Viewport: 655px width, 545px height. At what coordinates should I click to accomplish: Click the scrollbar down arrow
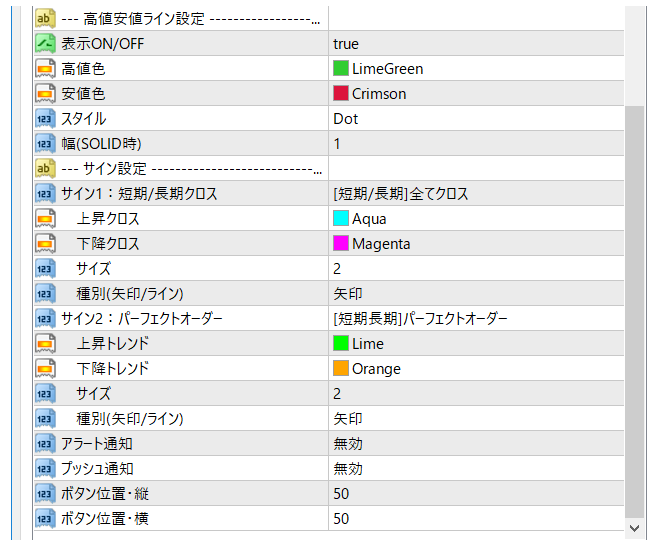pos(635,527)
